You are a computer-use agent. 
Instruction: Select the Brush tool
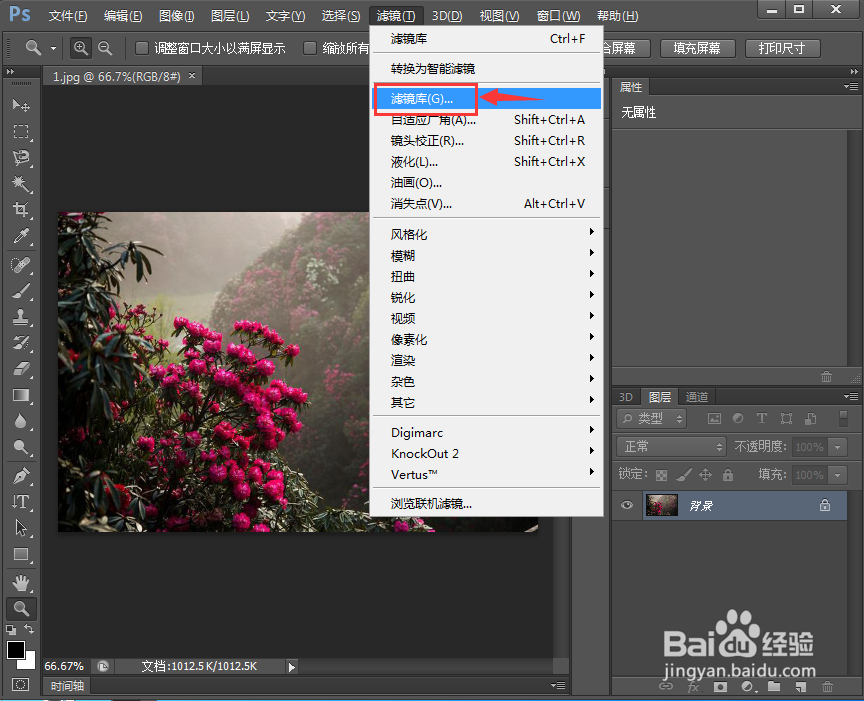pos(21,291)
